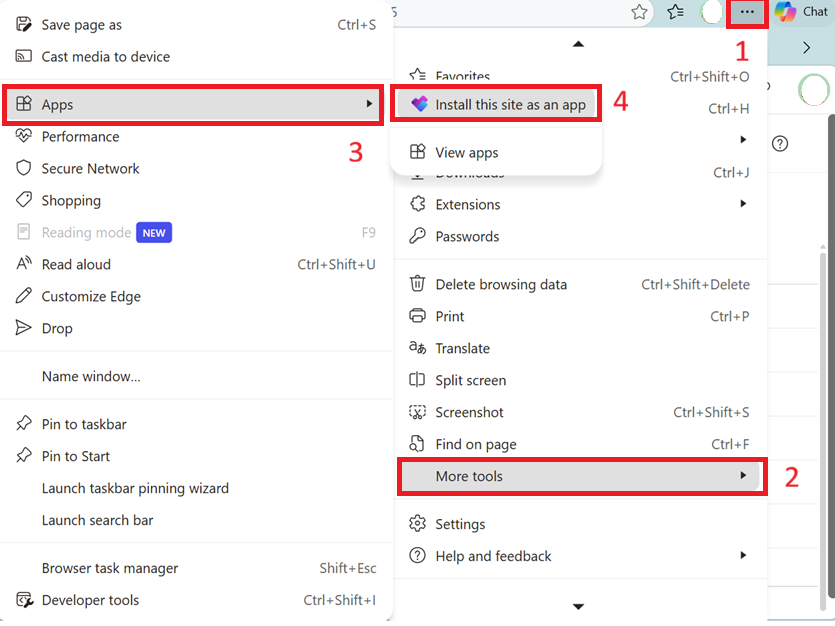Viewport: 835px width, 626px height.
Task: Click the Customize Edge pencil icon
Action: click(x=23, y=295)
